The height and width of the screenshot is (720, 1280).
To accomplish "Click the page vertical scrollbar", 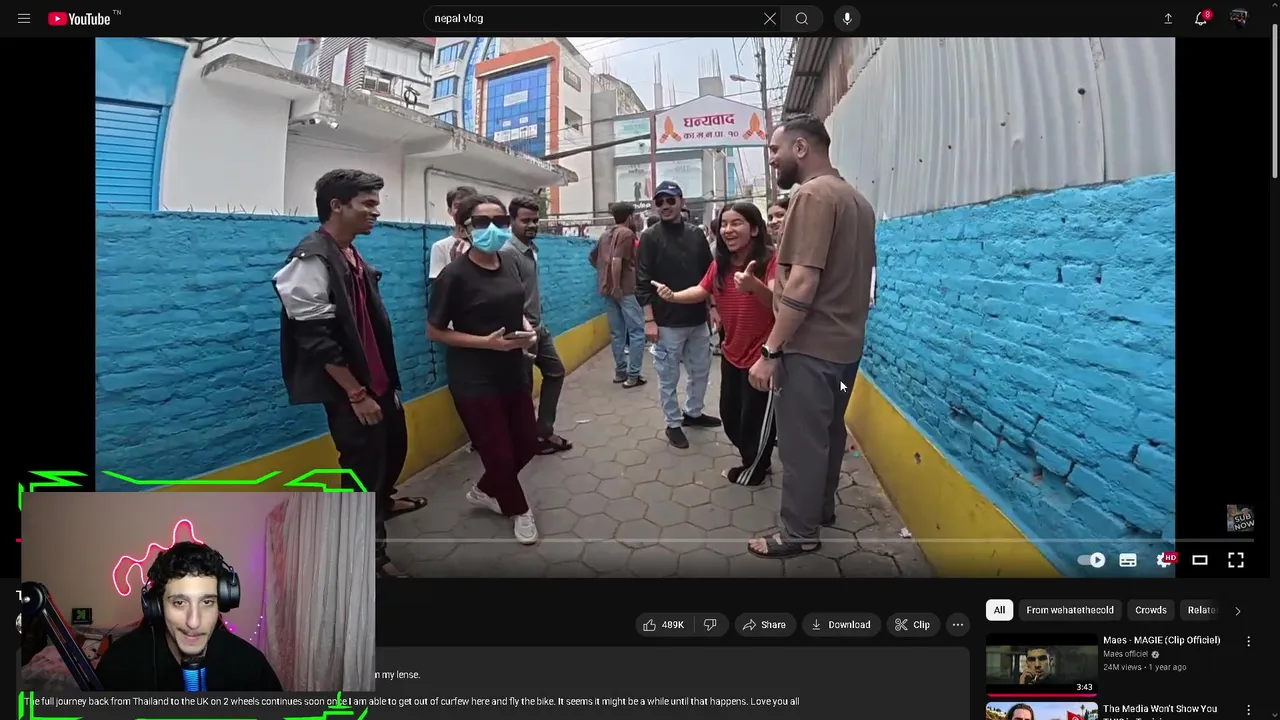I will point(1274,100).
